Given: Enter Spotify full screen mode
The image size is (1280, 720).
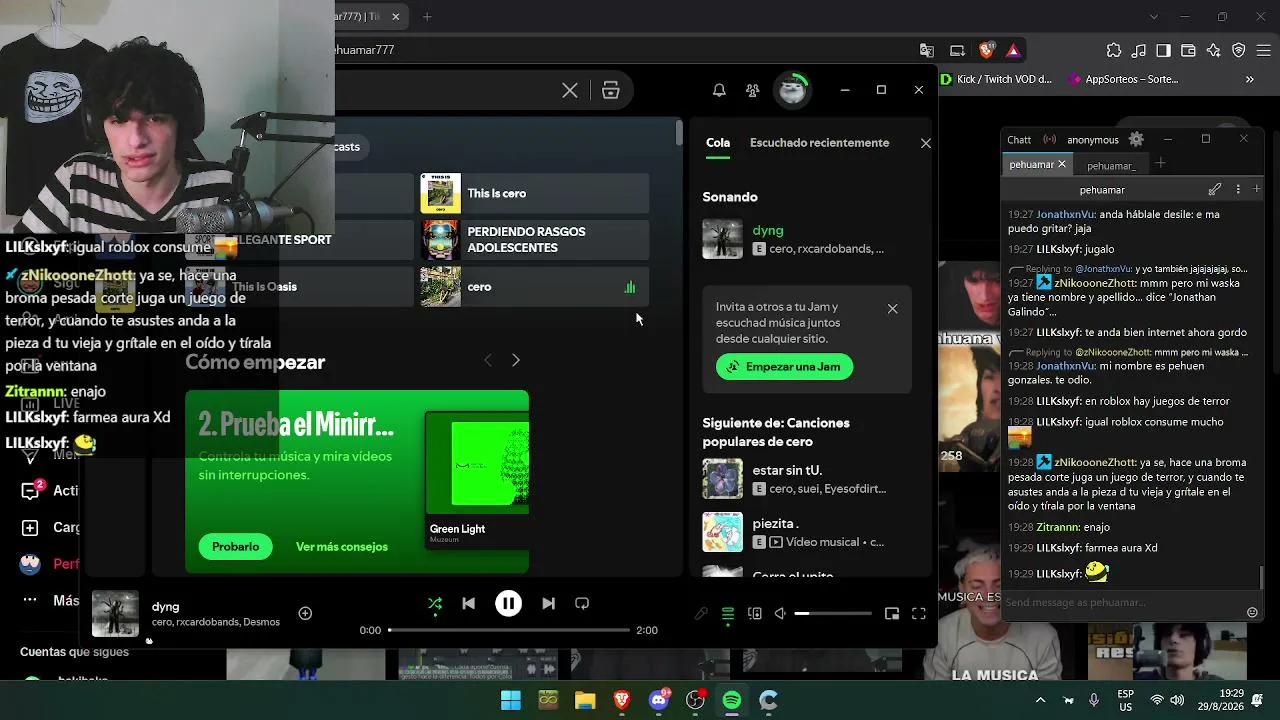Looking at the screenshot, I should [919, 614].
